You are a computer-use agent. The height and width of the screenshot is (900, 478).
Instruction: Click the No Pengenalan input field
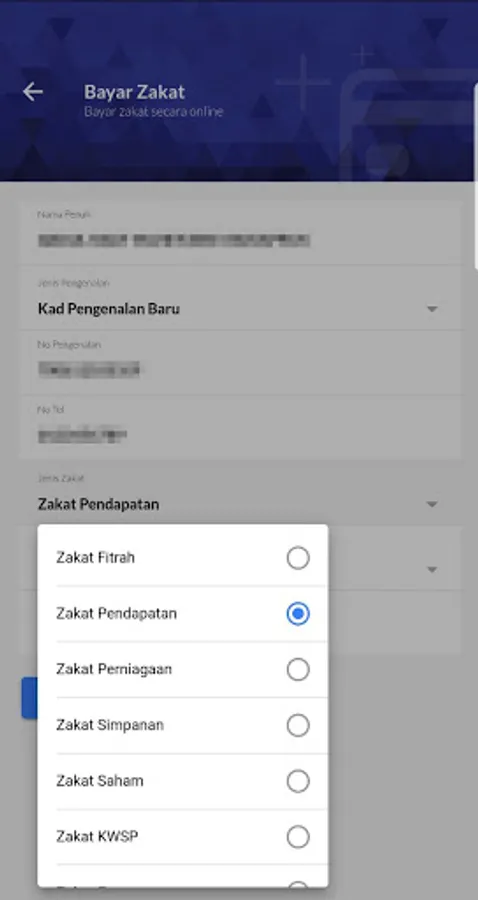240,362
